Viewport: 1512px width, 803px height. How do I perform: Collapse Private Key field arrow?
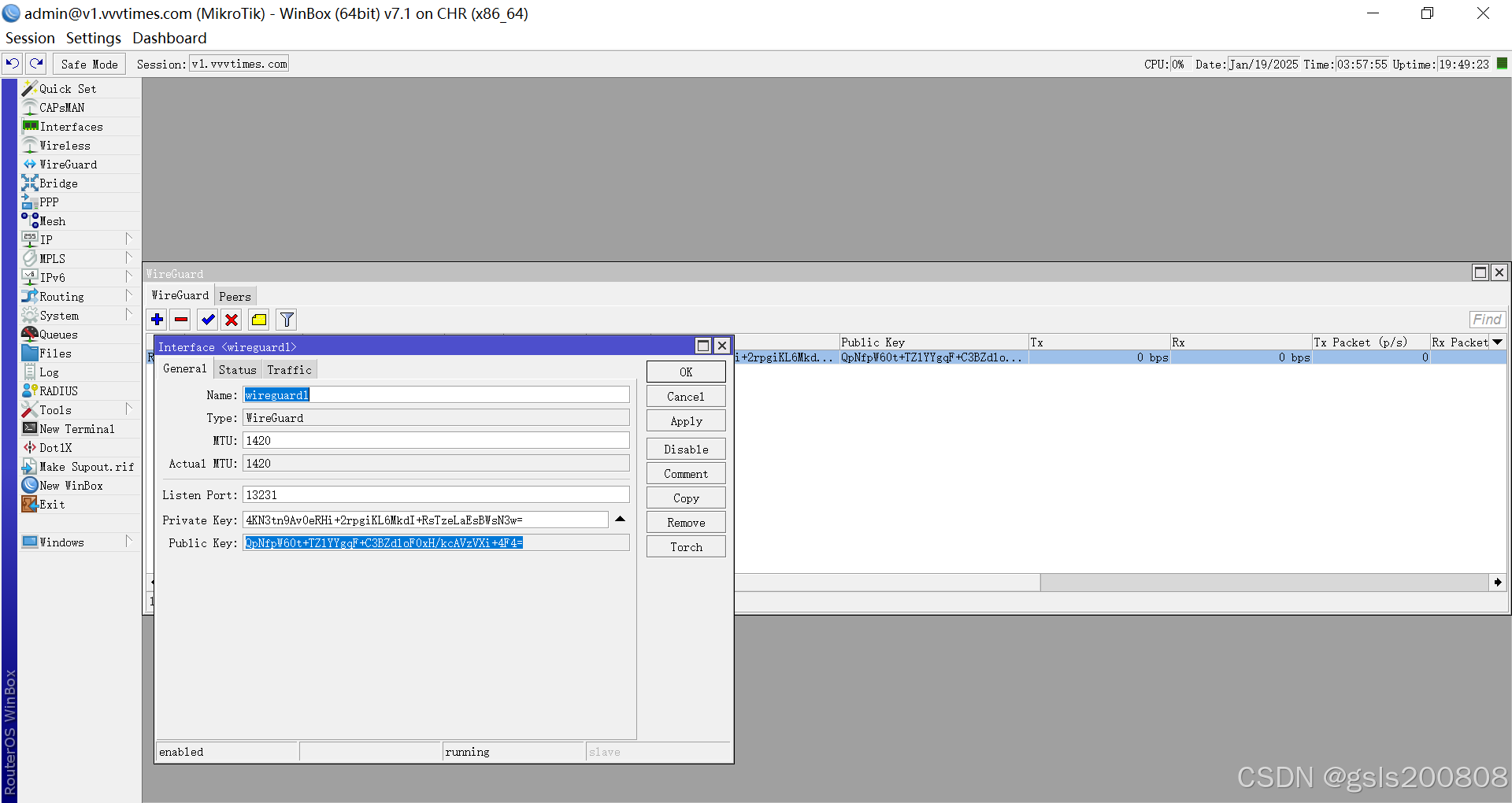click(x=620, y=520)
